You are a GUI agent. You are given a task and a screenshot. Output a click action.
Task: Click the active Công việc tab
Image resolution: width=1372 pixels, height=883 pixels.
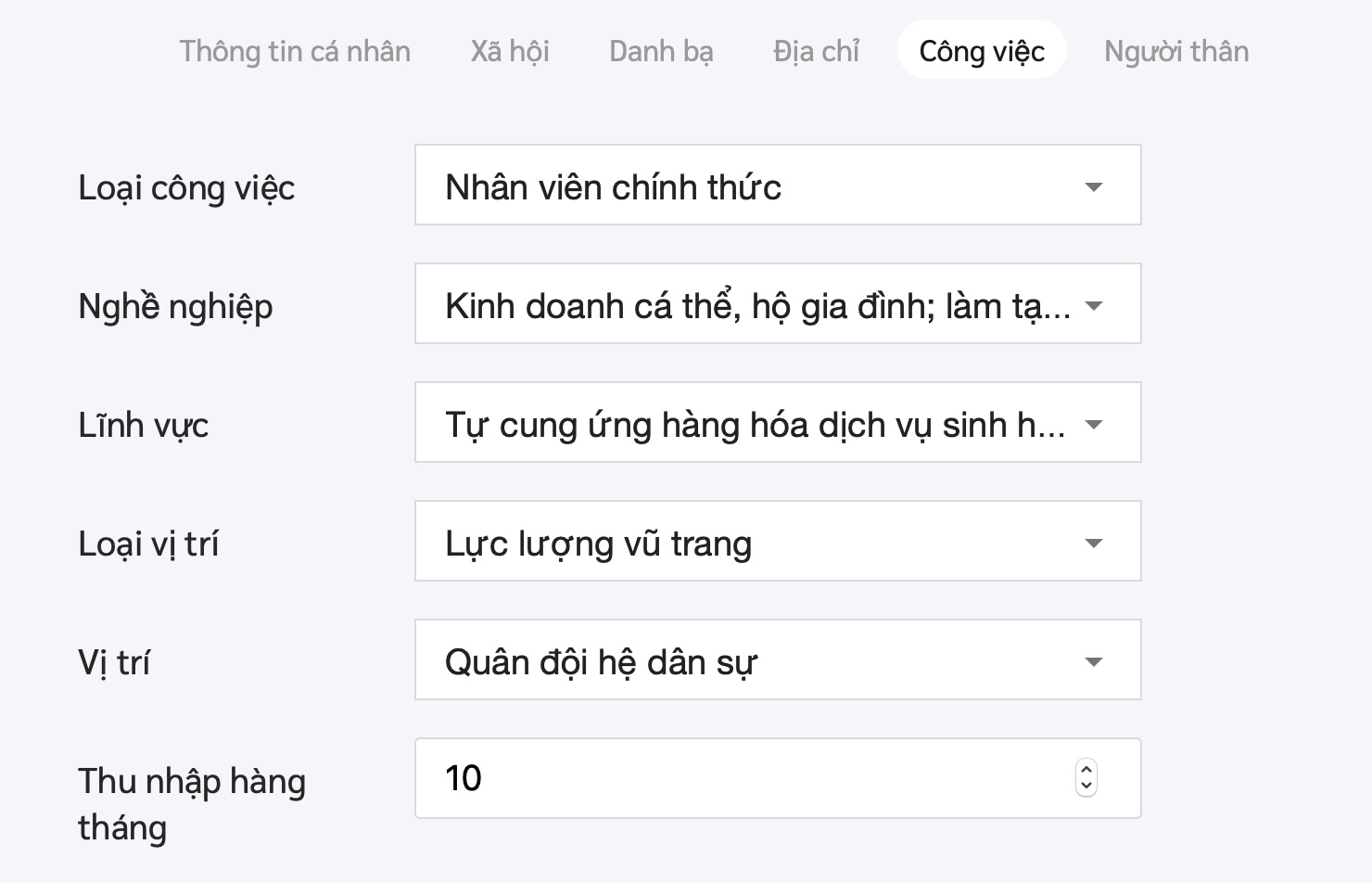[982, 51]
